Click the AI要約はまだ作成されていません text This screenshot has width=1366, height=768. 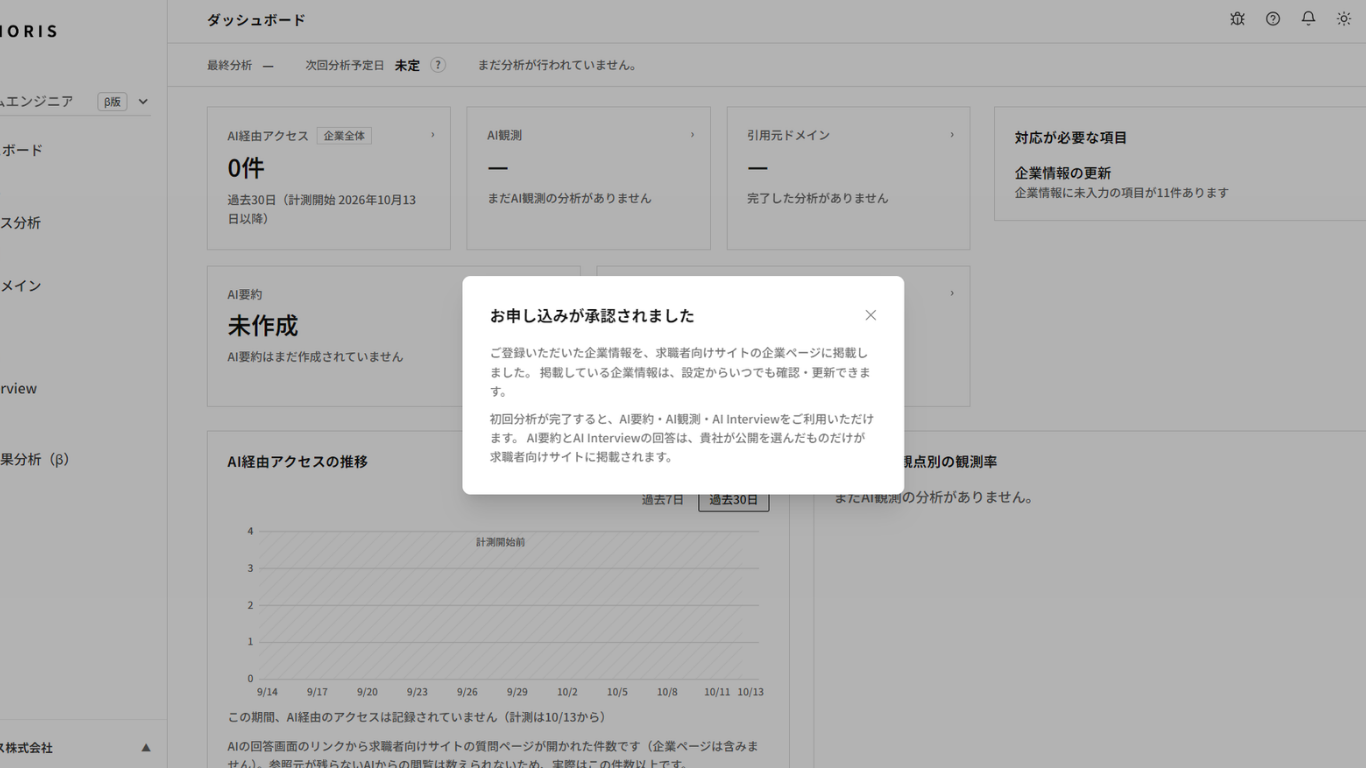tap(315, 357)
